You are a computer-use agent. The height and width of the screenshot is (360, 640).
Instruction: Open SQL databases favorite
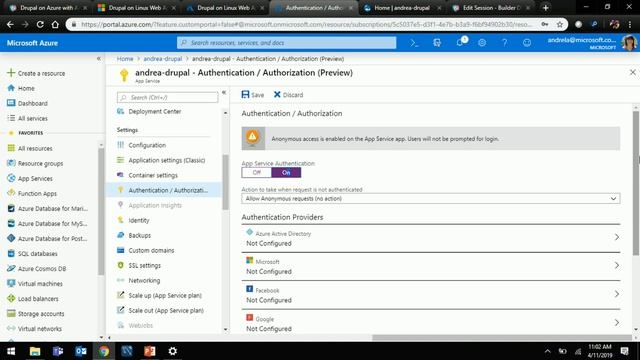[x=37, y=253]
